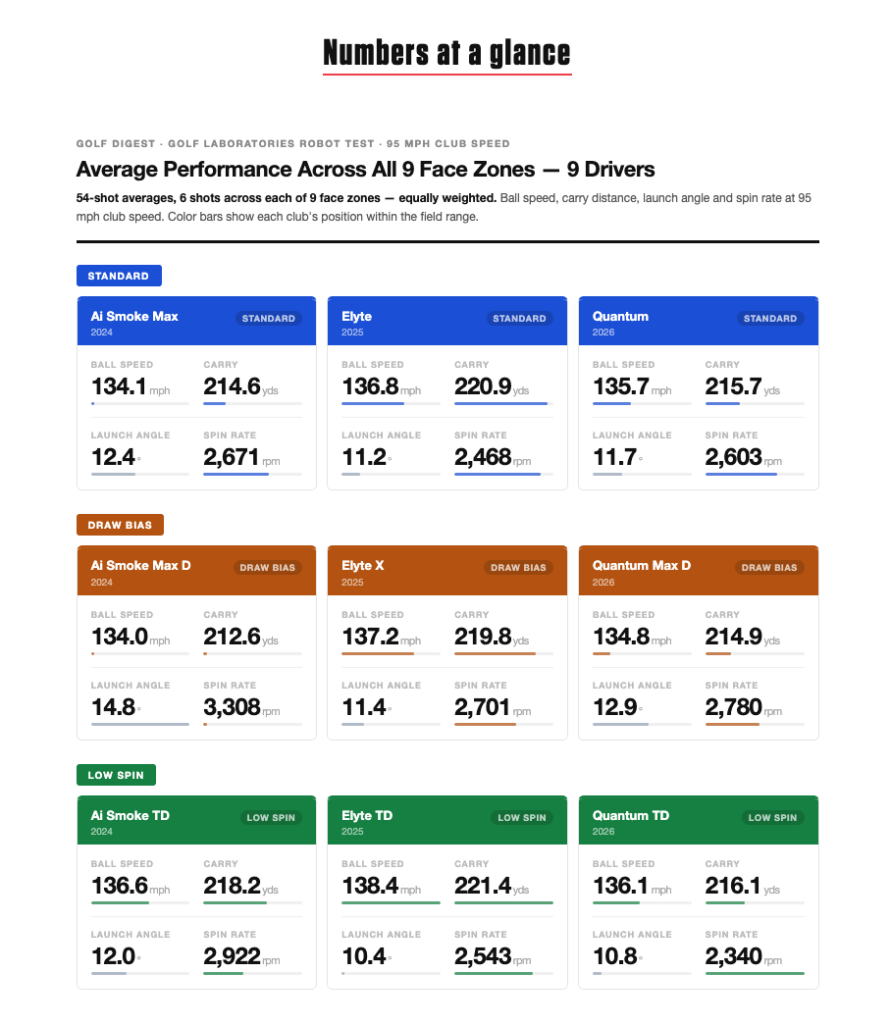Click the "Numbers at a glance" heading
This screenshot has width=891, height=1024.
tap(446, 53)
